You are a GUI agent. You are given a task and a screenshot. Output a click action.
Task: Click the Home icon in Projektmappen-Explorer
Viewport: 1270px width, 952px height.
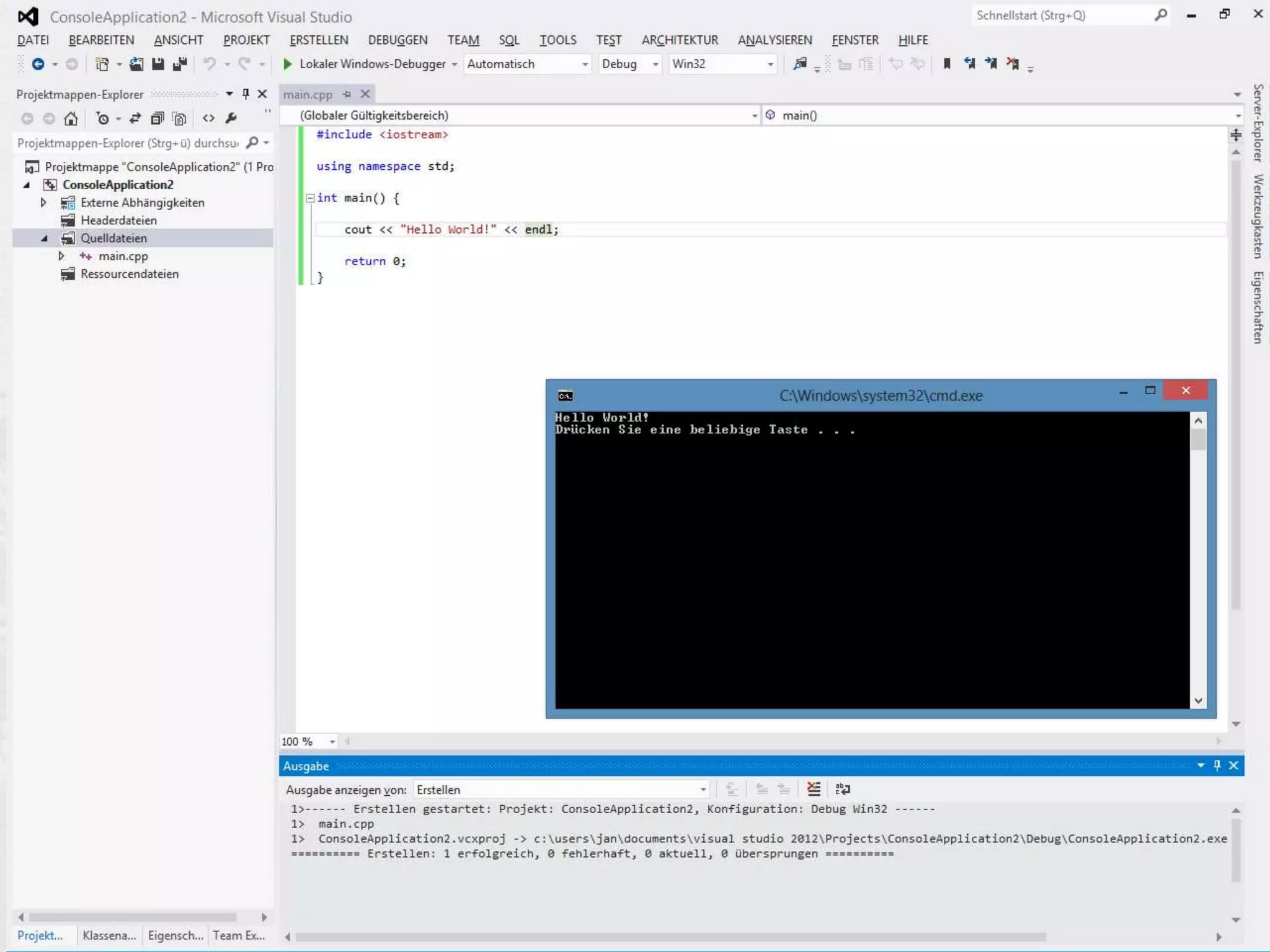pos(71,118)
